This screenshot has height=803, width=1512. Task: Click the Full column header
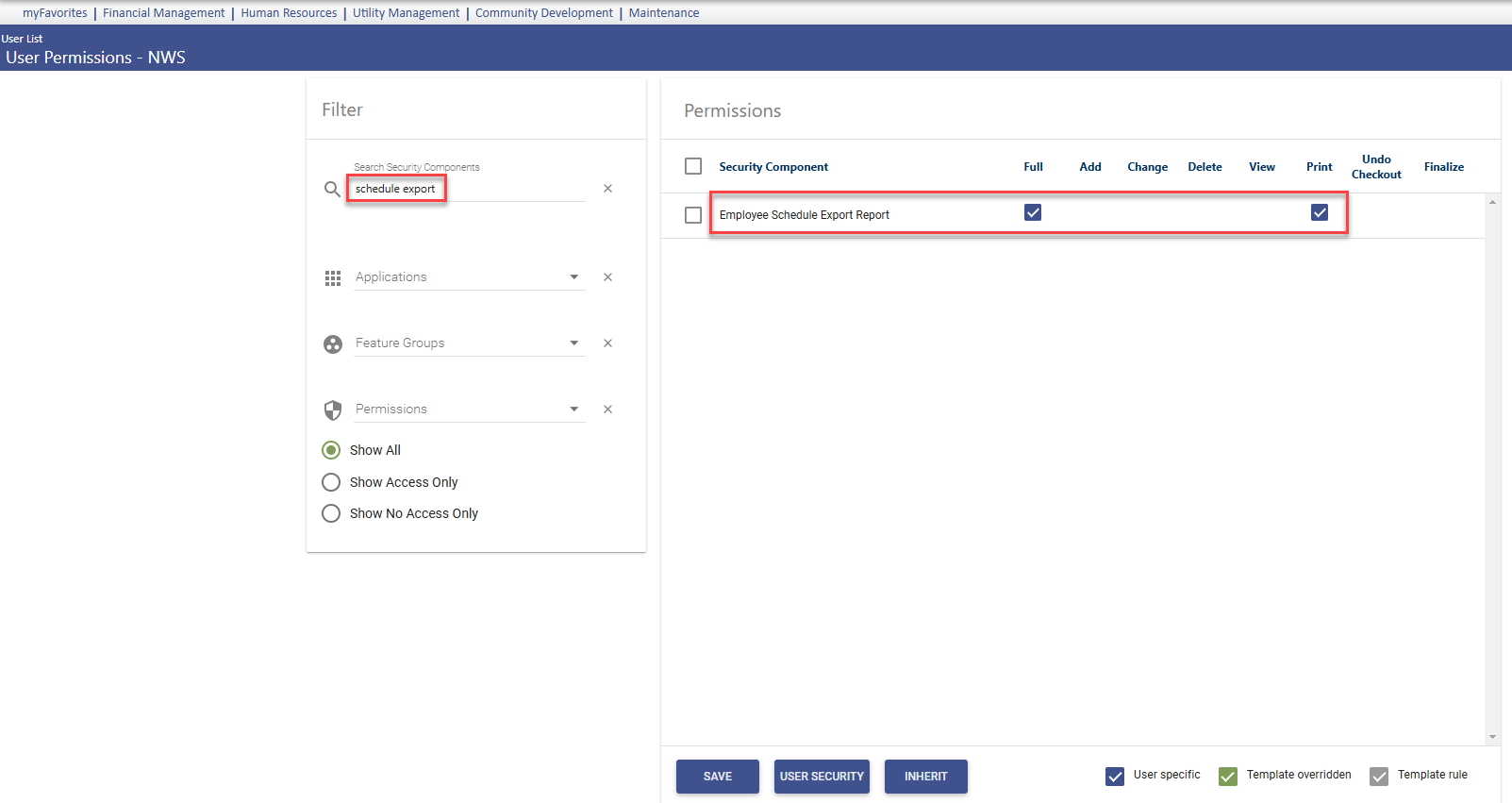[x=1033, y=167]
